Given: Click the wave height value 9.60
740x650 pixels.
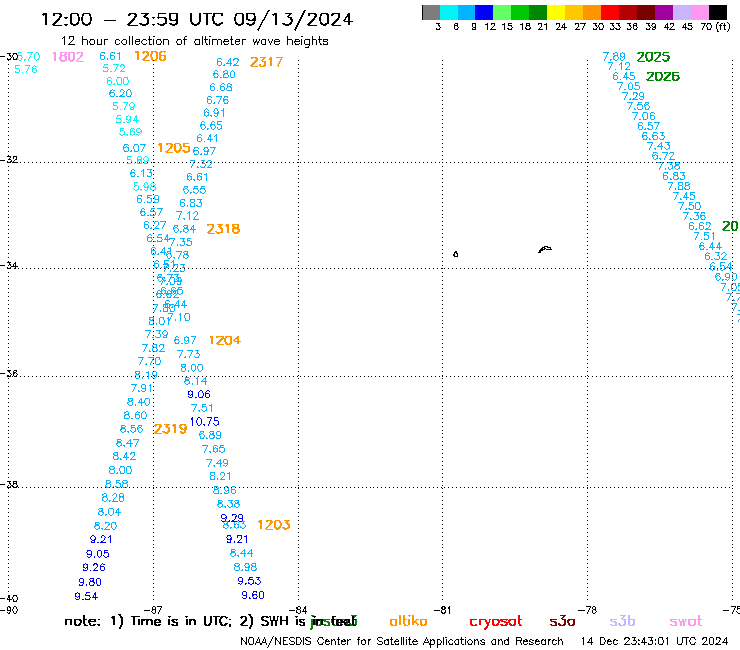Looking at the screenshot, I should 253,595.
